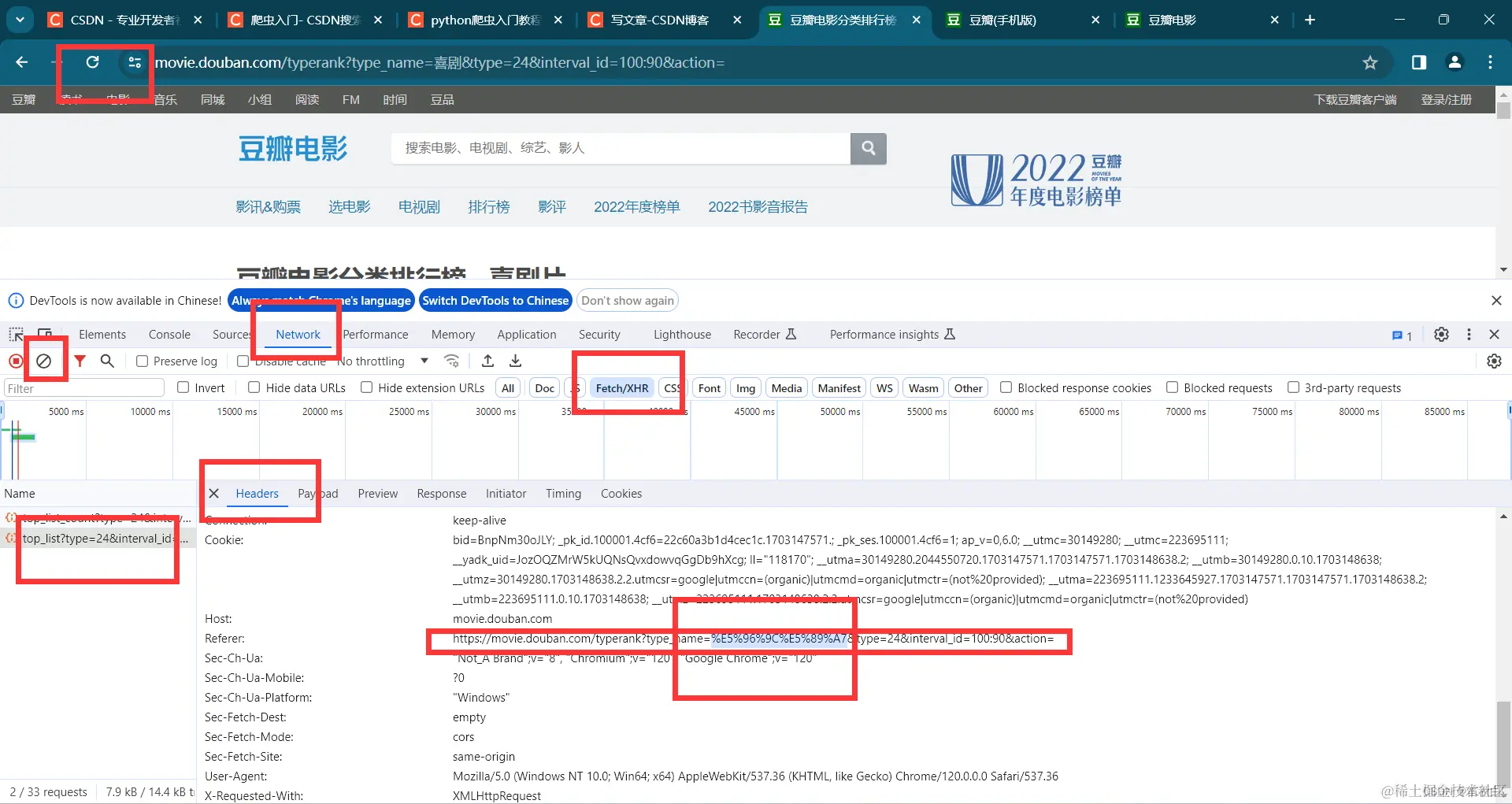The image size is (1512, 804).
Task: Check Hide extension URLs
Action: point(366,387)
